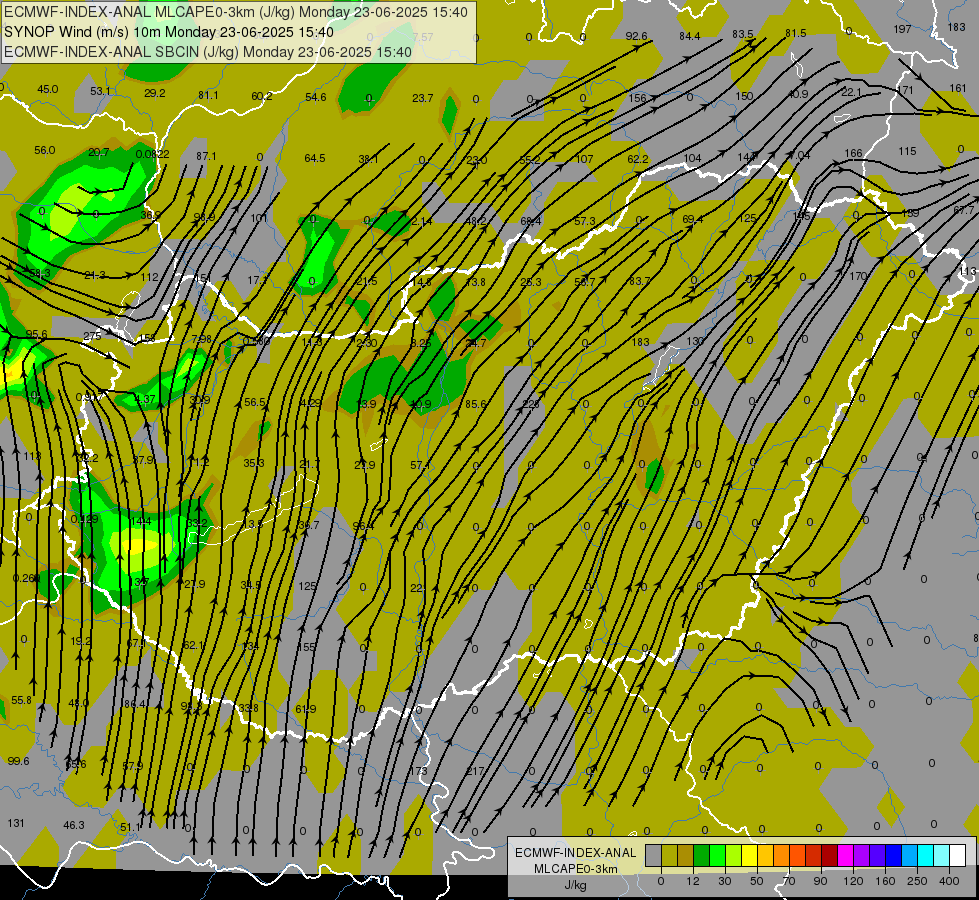Click the legend tick label 250

(x=917, y=881)
